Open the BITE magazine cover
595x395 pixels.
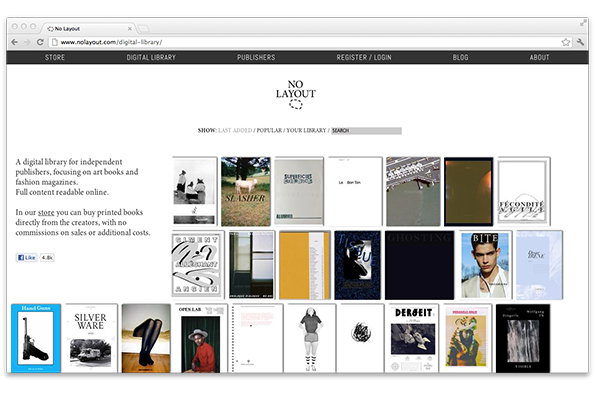pos(485,264)
